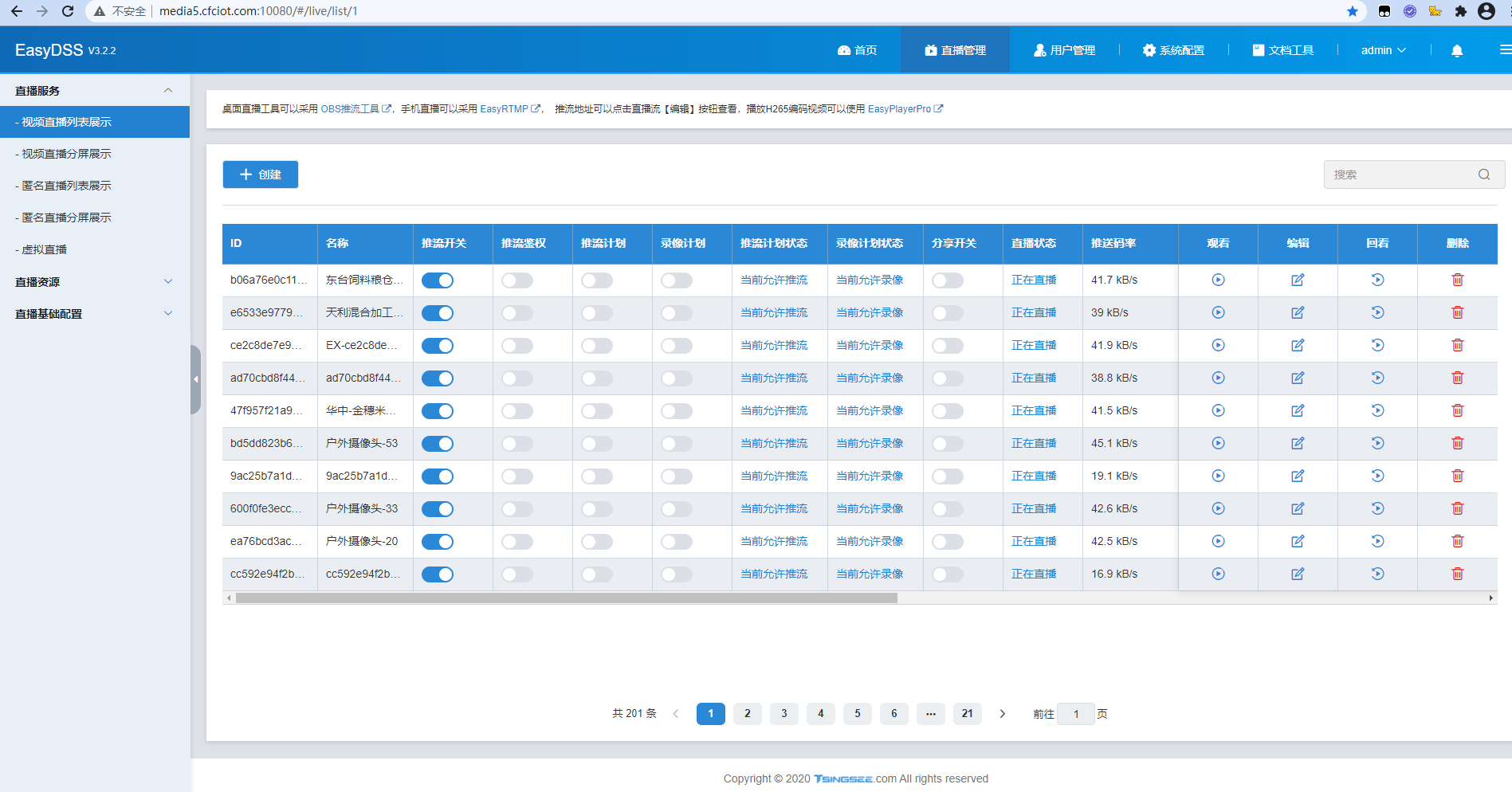The width and height of the screenshot is (1512, 792).
Task: Watch the stream named 户外摄像头-53
Action: pos(1218,443)
